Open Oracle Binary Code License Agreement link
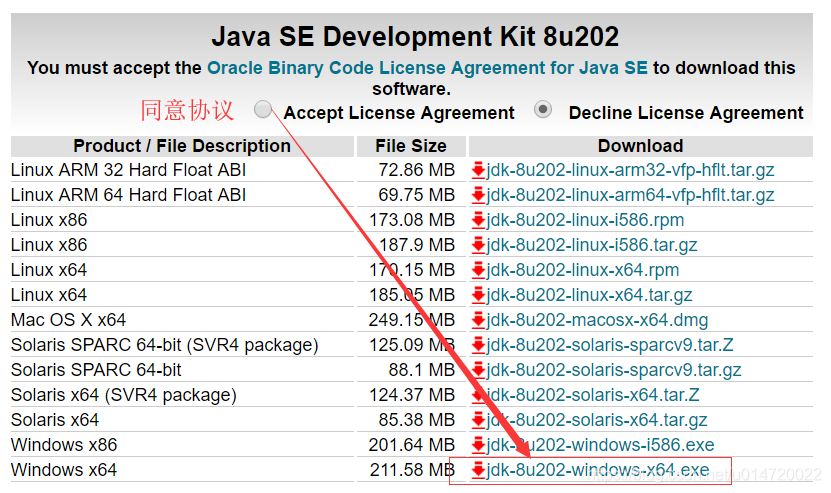The image size is (831, 493). coord(427,68)
